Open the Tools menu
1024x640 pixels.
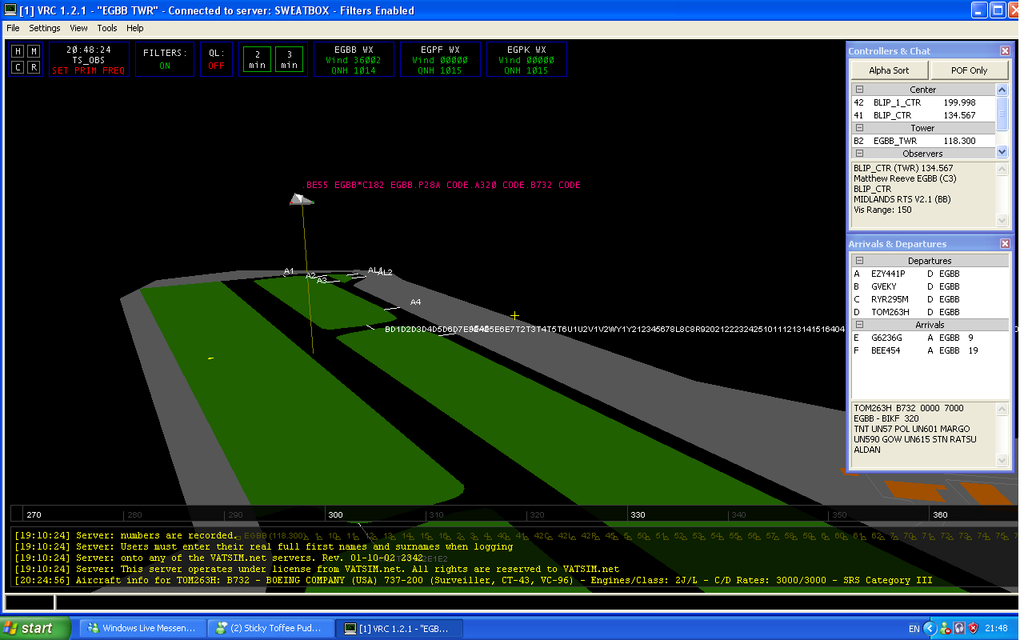tap(107, 28)
